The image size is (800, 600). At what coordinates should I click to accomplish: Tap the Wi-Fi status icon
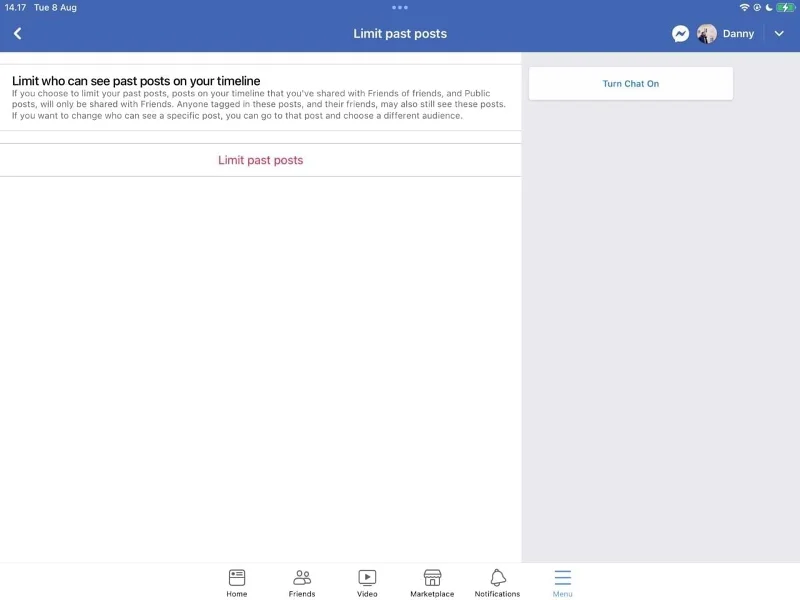(744, 7)
